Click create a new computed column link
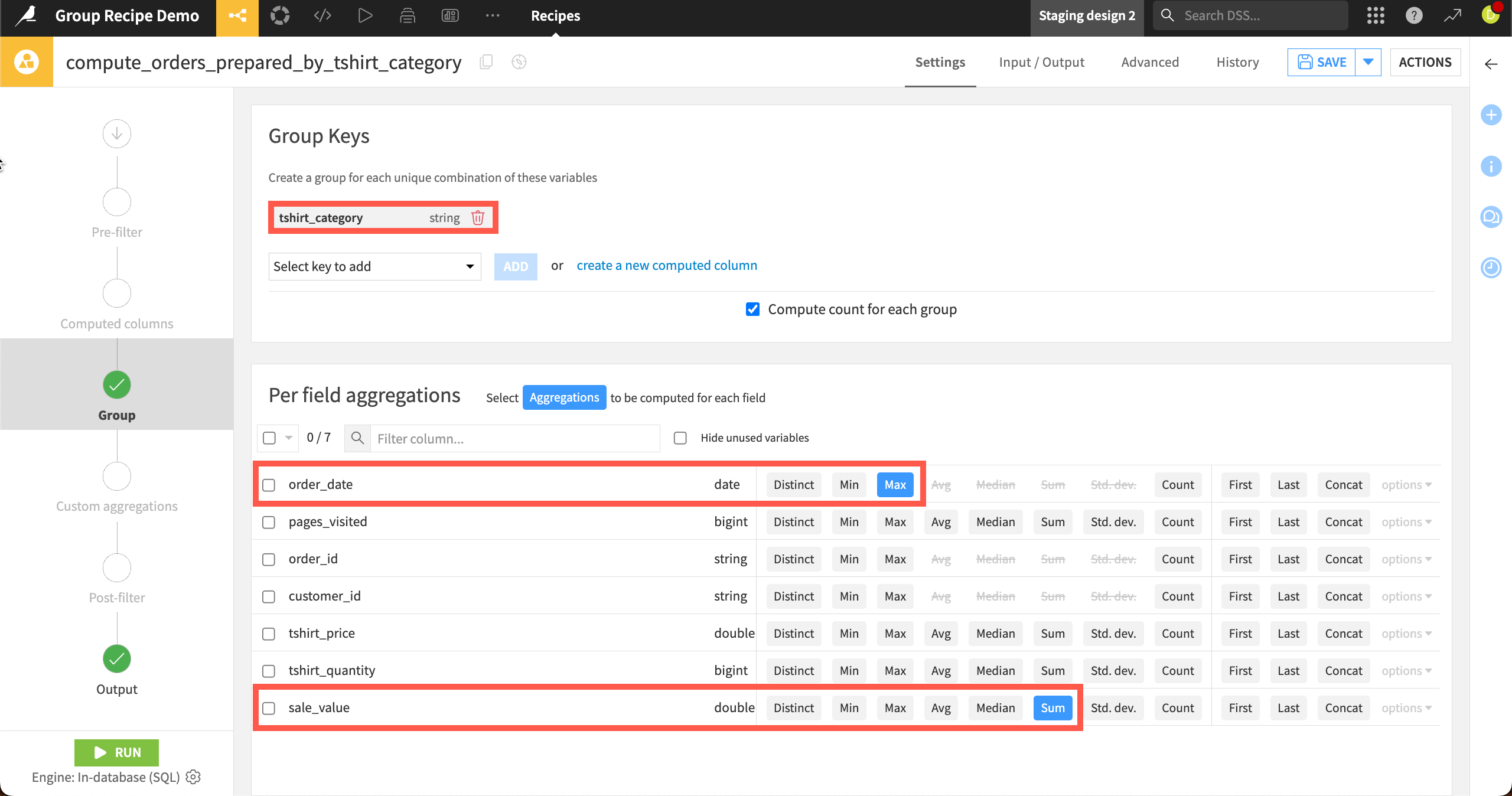 coord(667,266)
